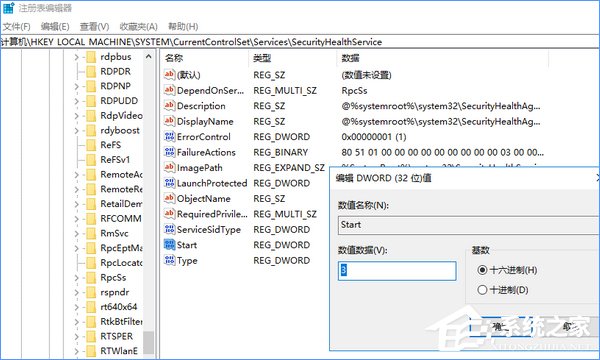Click the 数值数据(V) input field
The width and height of the screenshot is (600, 360).
coord(397,270)
